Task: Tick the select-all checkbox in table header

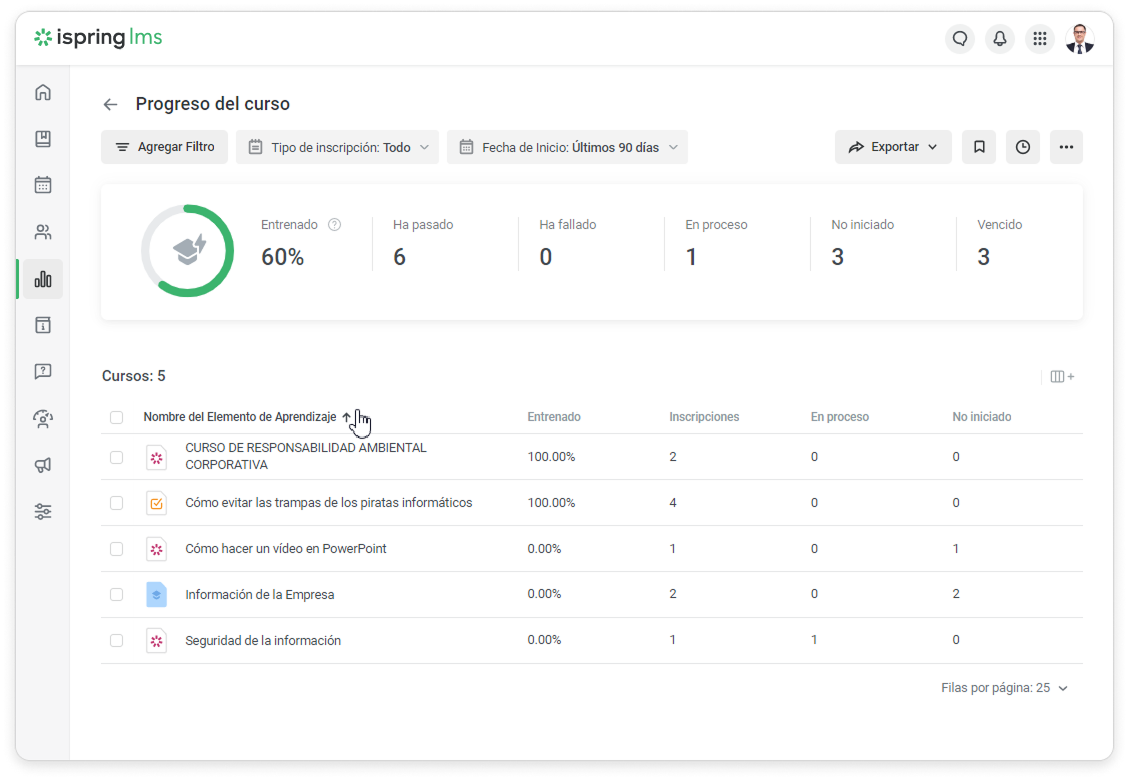Action: 117,418
